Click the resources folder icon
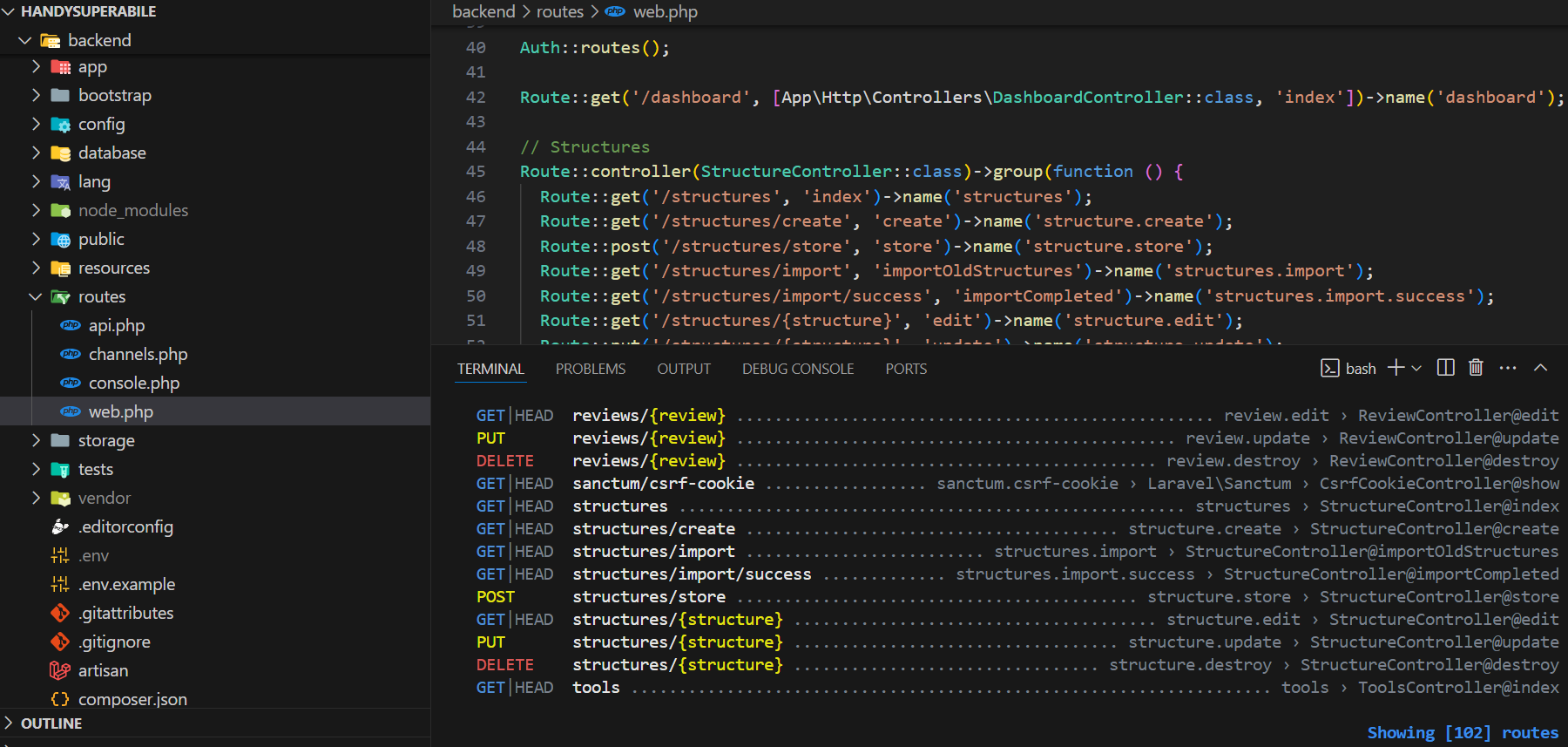Screen dimensions: 1568x747 [60, 268]
